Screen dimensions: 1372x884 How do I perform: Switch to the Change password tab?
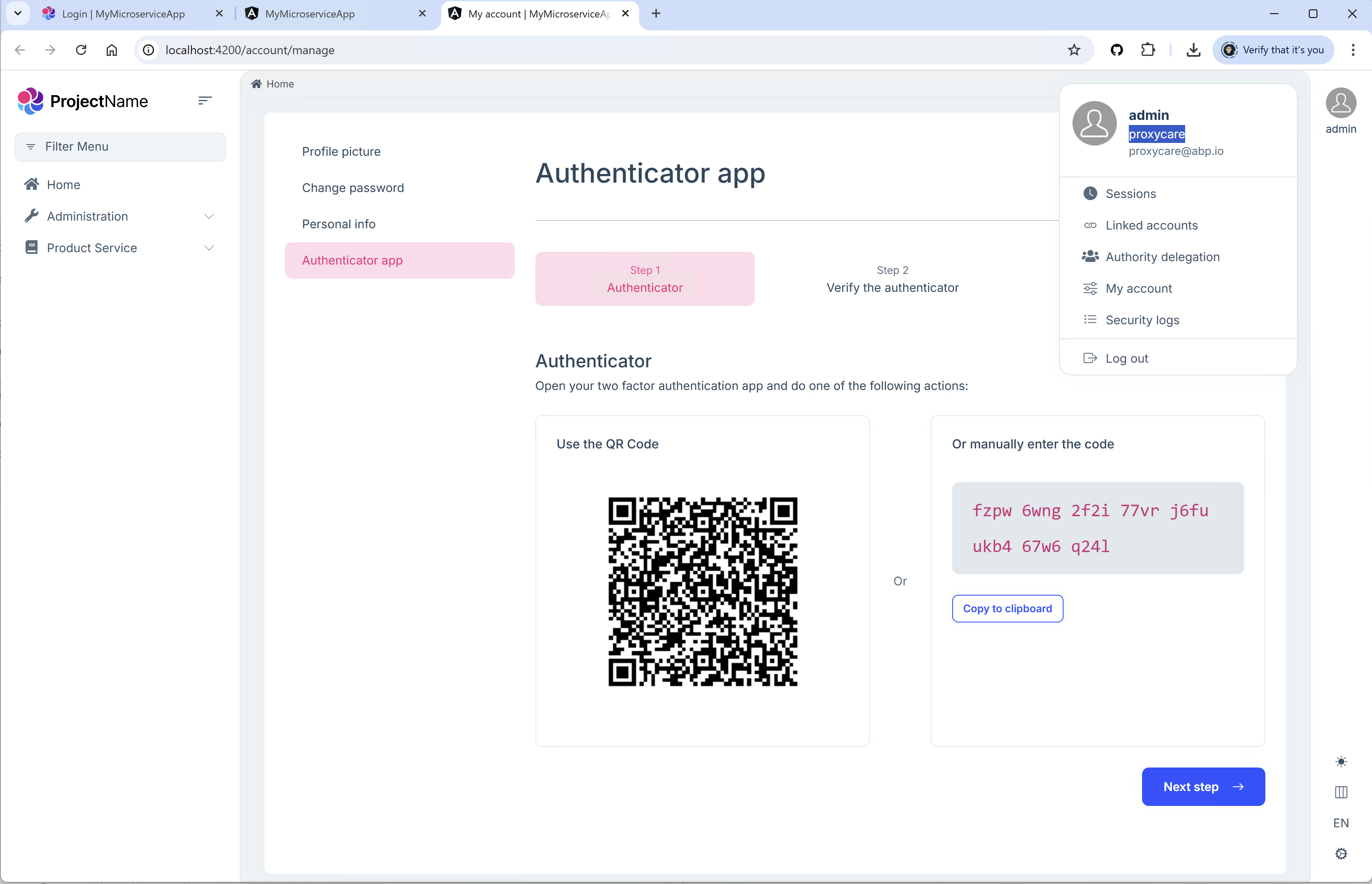[x=353, y=188]
